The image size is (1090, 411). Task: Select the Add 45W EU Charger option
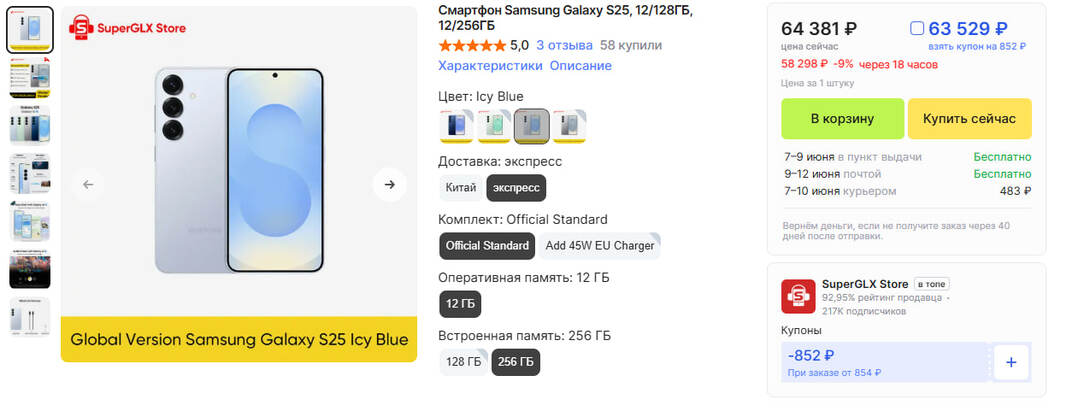(600, 246)
